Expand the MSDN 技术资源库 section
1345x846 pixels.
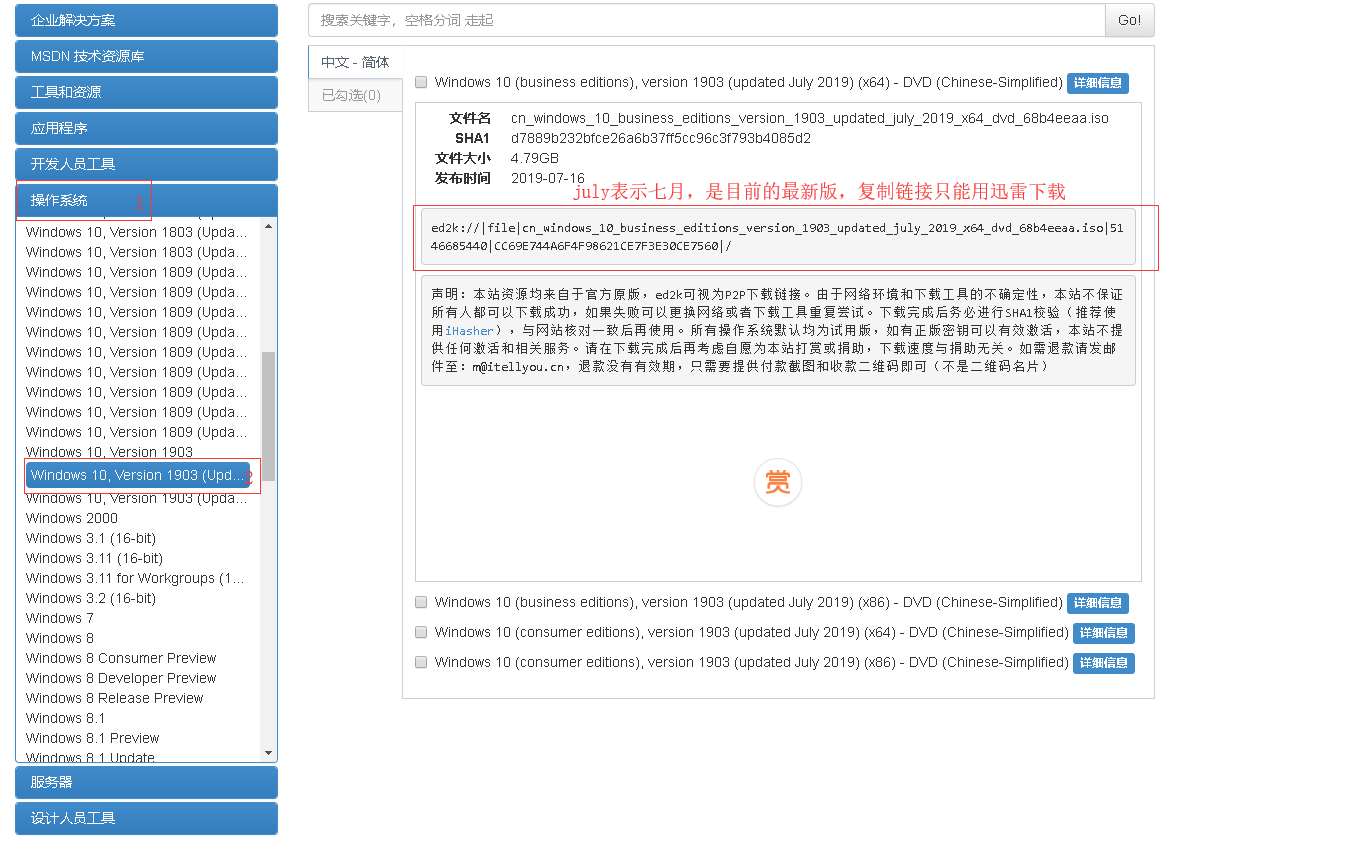146,56
